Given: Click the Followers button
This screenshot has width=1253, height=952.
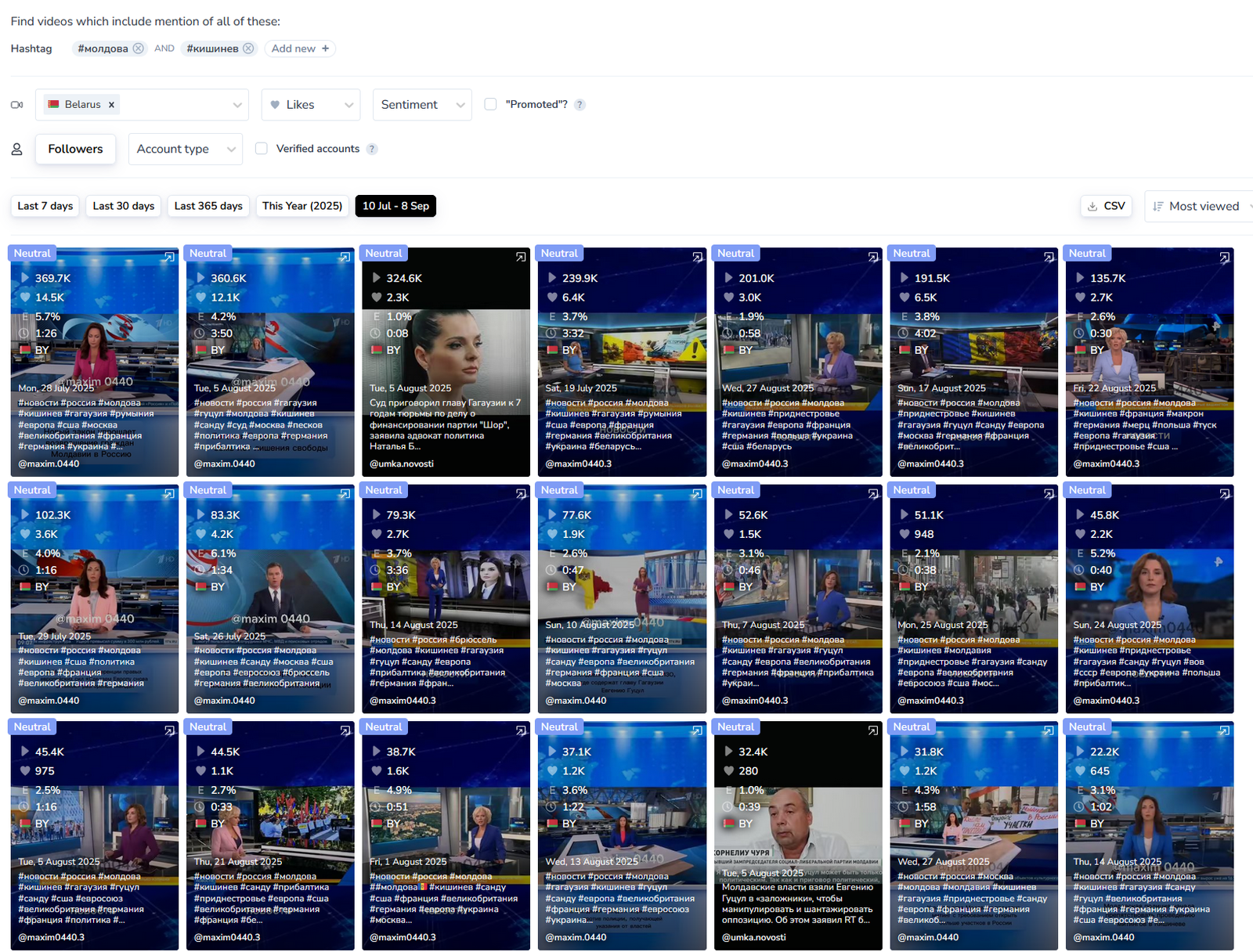Looking at the screenshot, I should (x=75, y=149).
